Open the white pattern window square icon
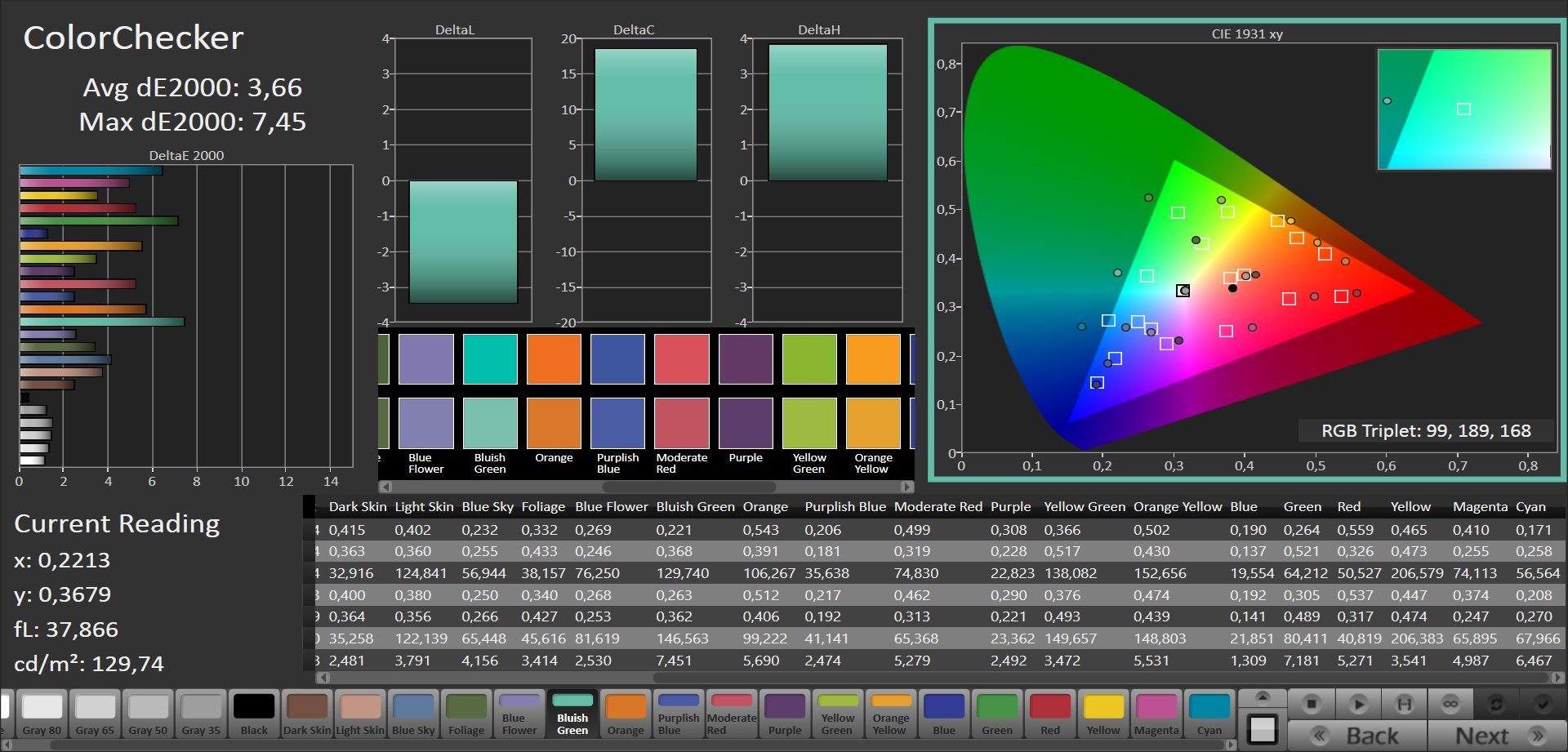 pyautogui.click(x=1263, y=729)
